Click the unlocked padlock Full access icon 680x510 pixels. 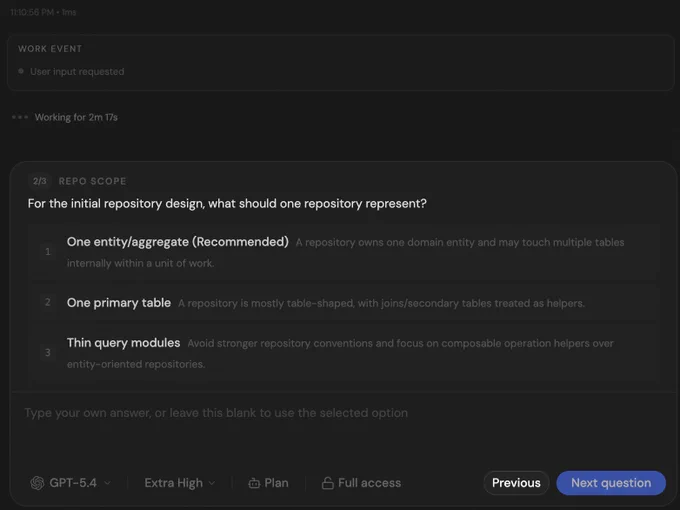point(328,483)
